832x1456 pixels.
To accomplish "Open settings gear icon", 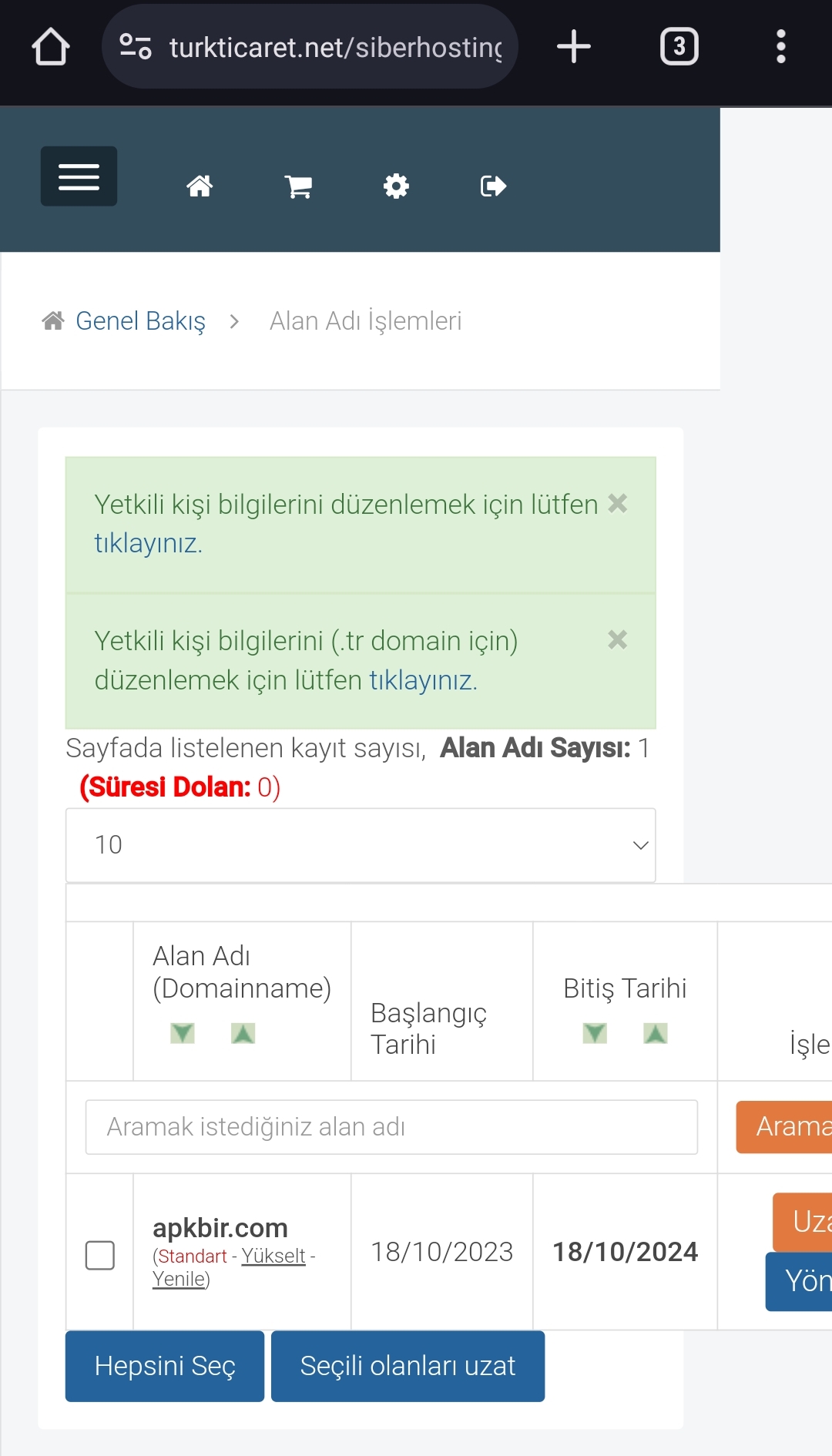I will click(396, 186).
